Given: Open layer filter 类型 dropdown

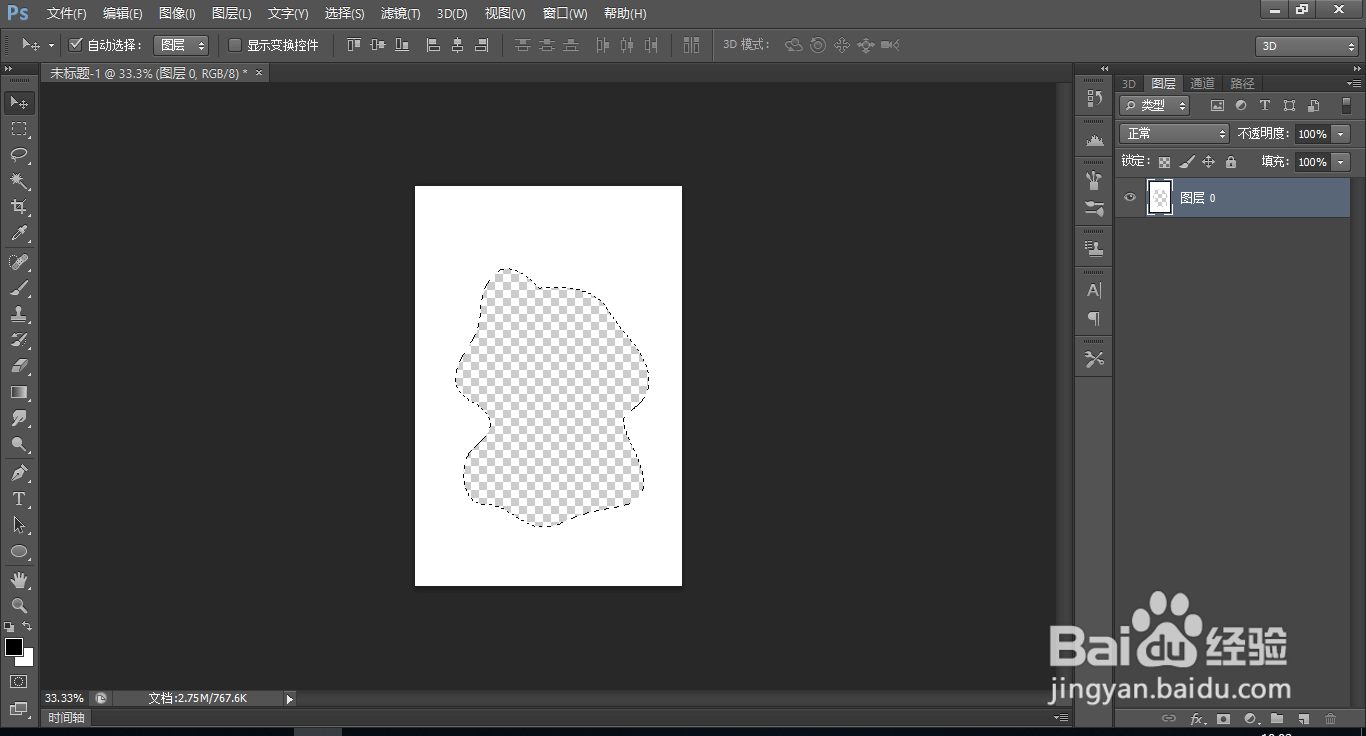Looking at the screenshot, I should [1154, 105].
